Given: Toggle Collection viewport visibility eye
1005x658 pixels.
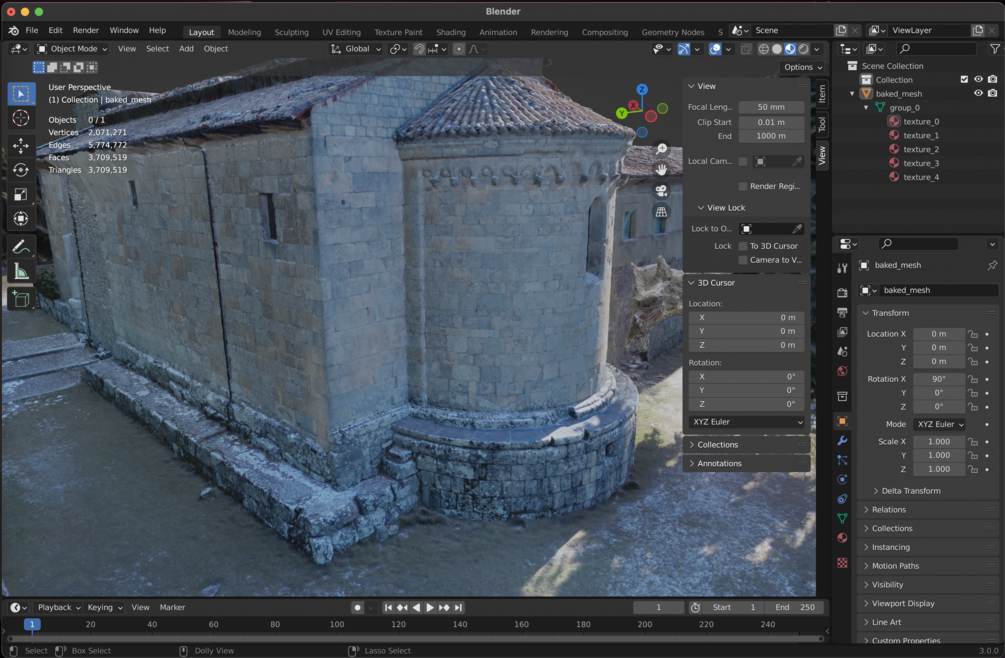Looking at the screenshot, I should click(x=978, y=79).
